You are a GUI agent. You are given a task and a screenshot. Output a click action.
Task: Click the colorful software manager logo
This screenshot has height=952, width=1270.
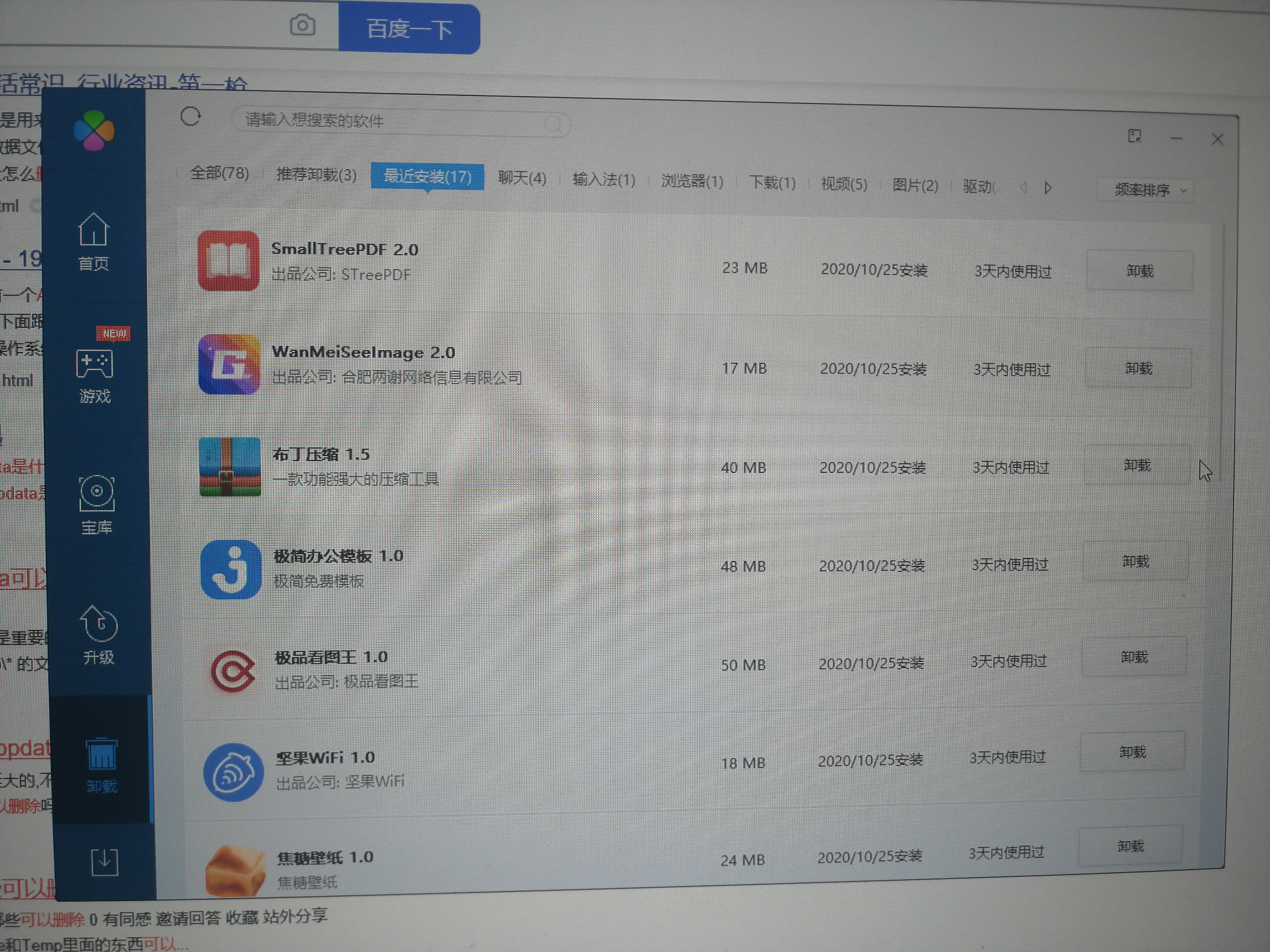[94, 131]
